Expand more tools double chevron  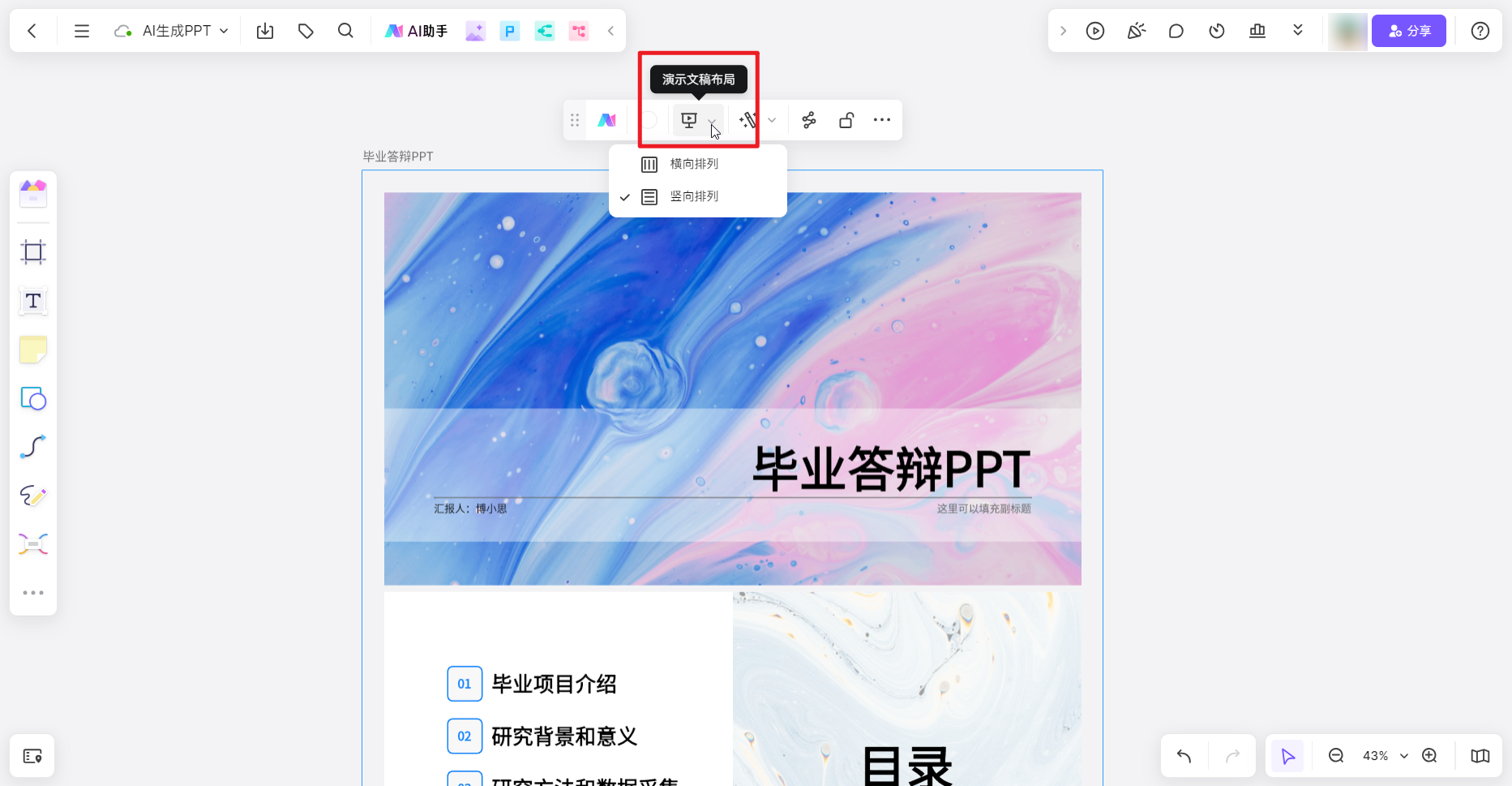[x=1298, y=30]
